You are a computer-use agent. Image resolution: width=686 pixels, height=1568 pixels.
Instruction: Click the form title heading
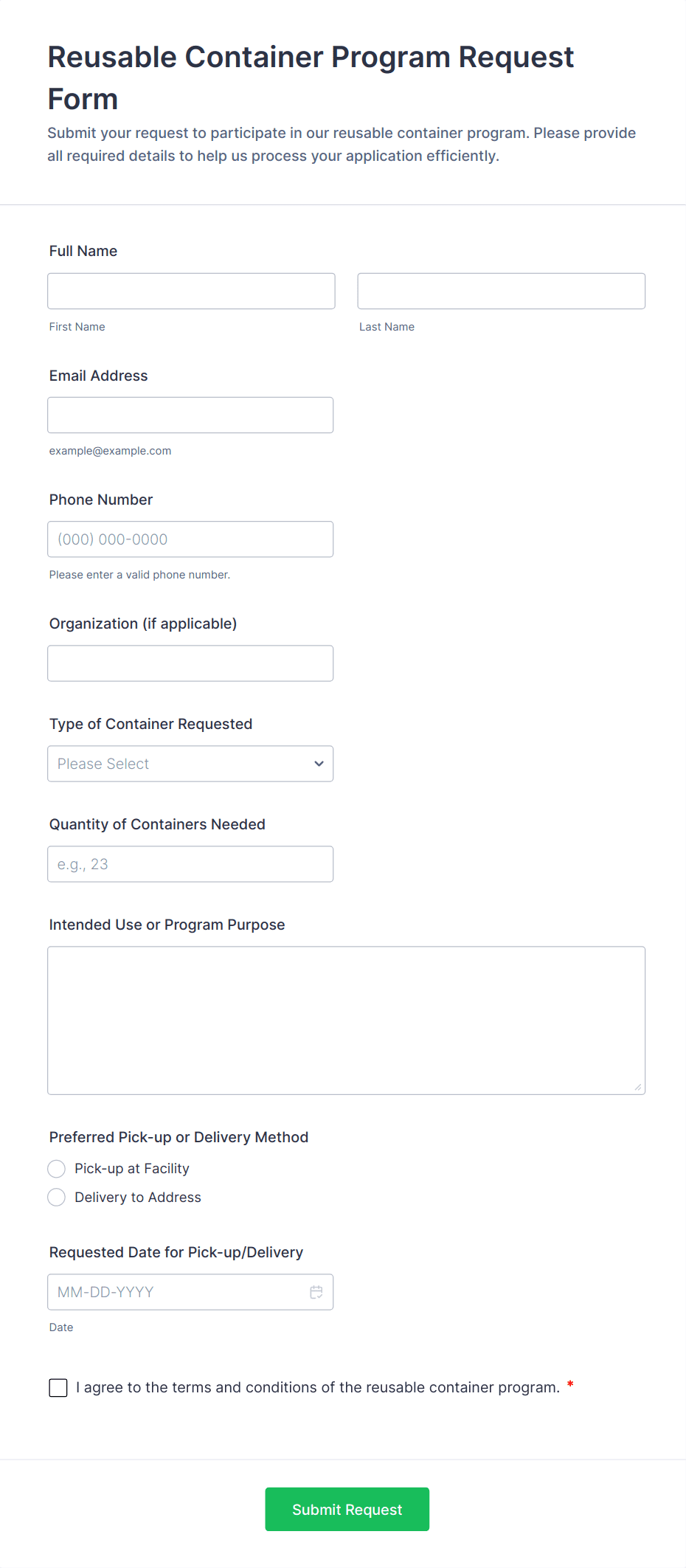[x=311, y=77]
